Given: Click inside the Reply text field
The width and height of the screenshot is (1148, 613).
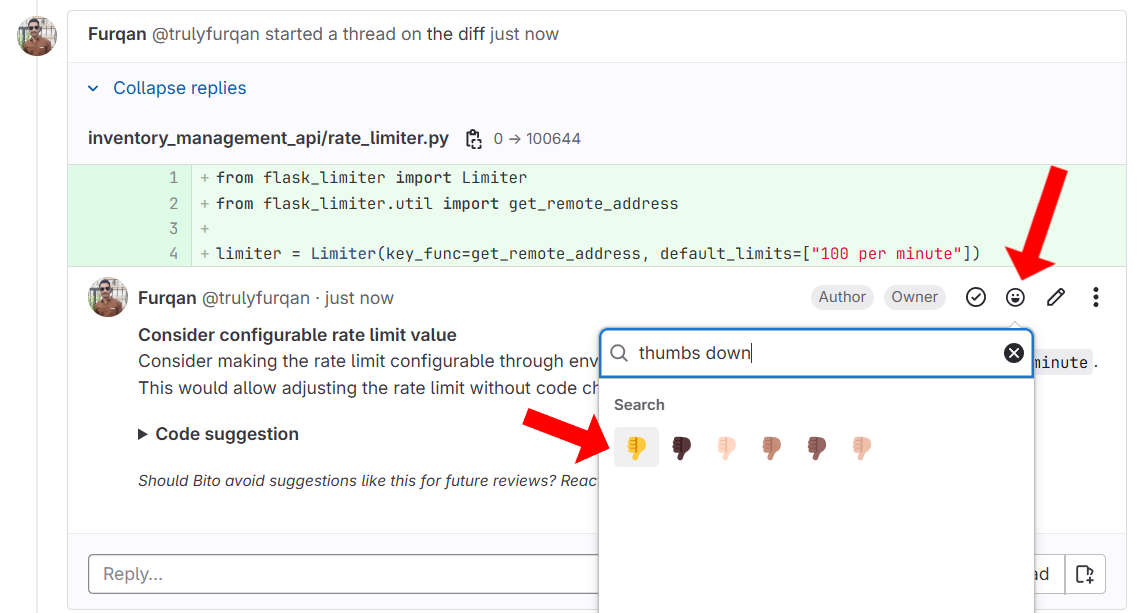Looking at the screenshot, I should click(340, 574).
